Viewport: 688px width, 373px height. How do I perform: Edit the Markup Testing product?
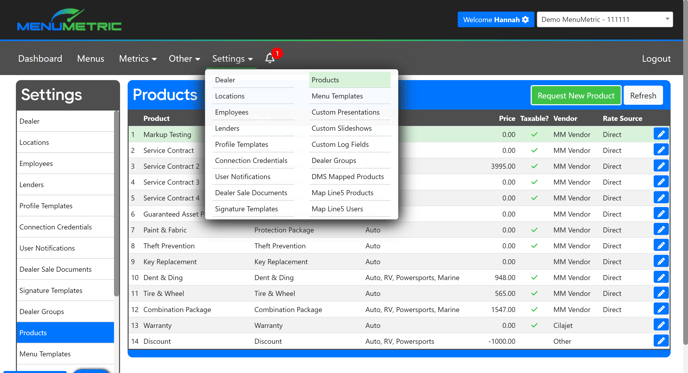661,134
